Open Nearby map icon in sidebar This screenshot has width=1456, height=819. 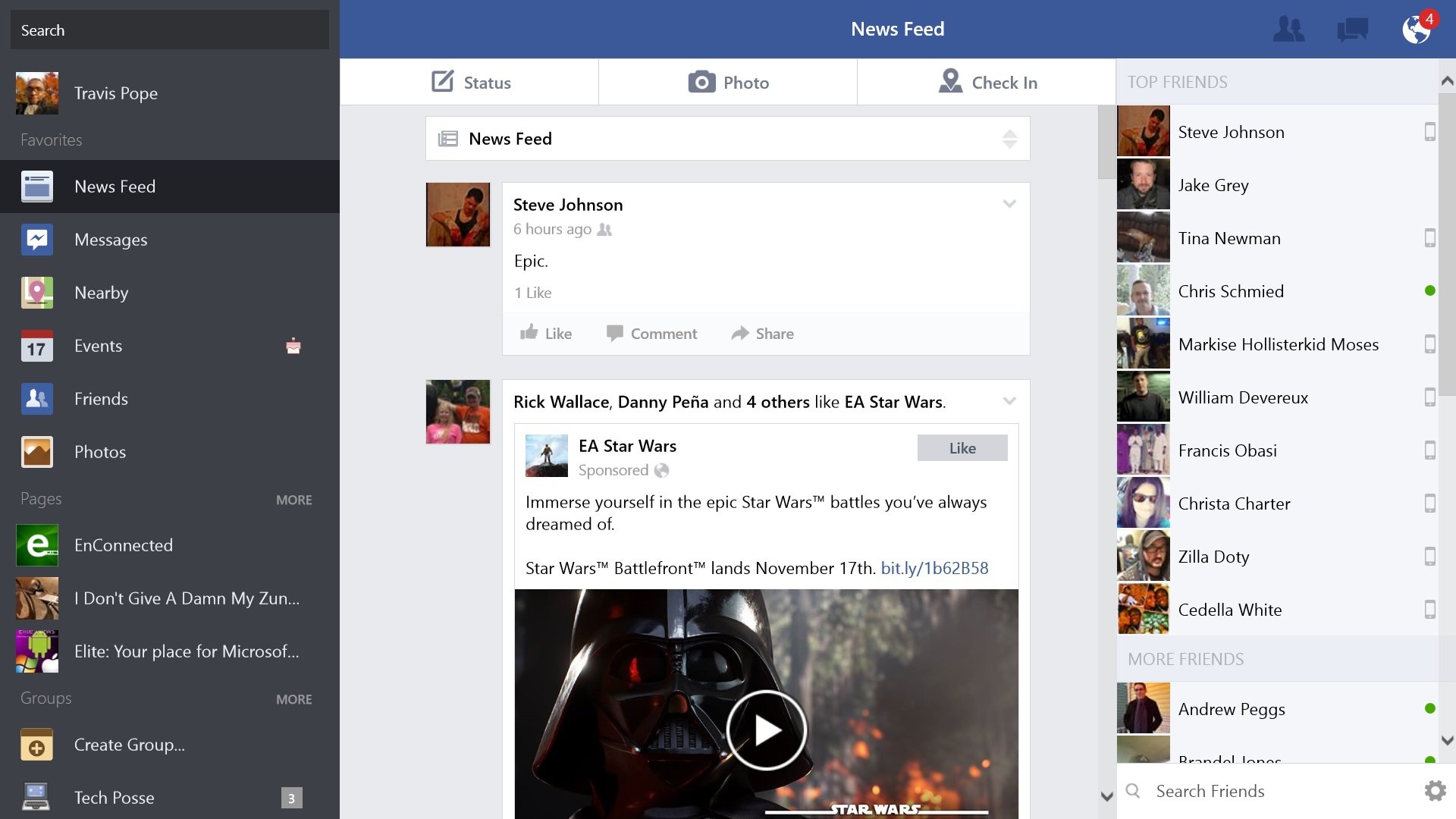37,293
